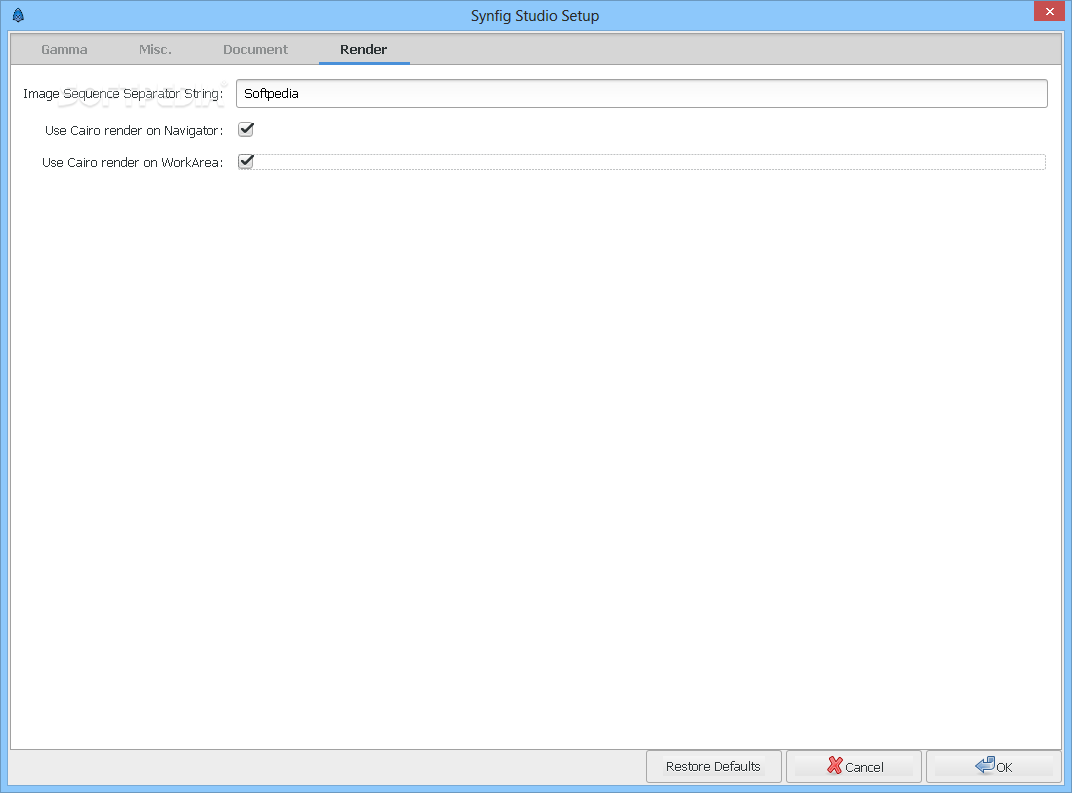Click the Synfig app icon in title bar

[x=18, y=15]
